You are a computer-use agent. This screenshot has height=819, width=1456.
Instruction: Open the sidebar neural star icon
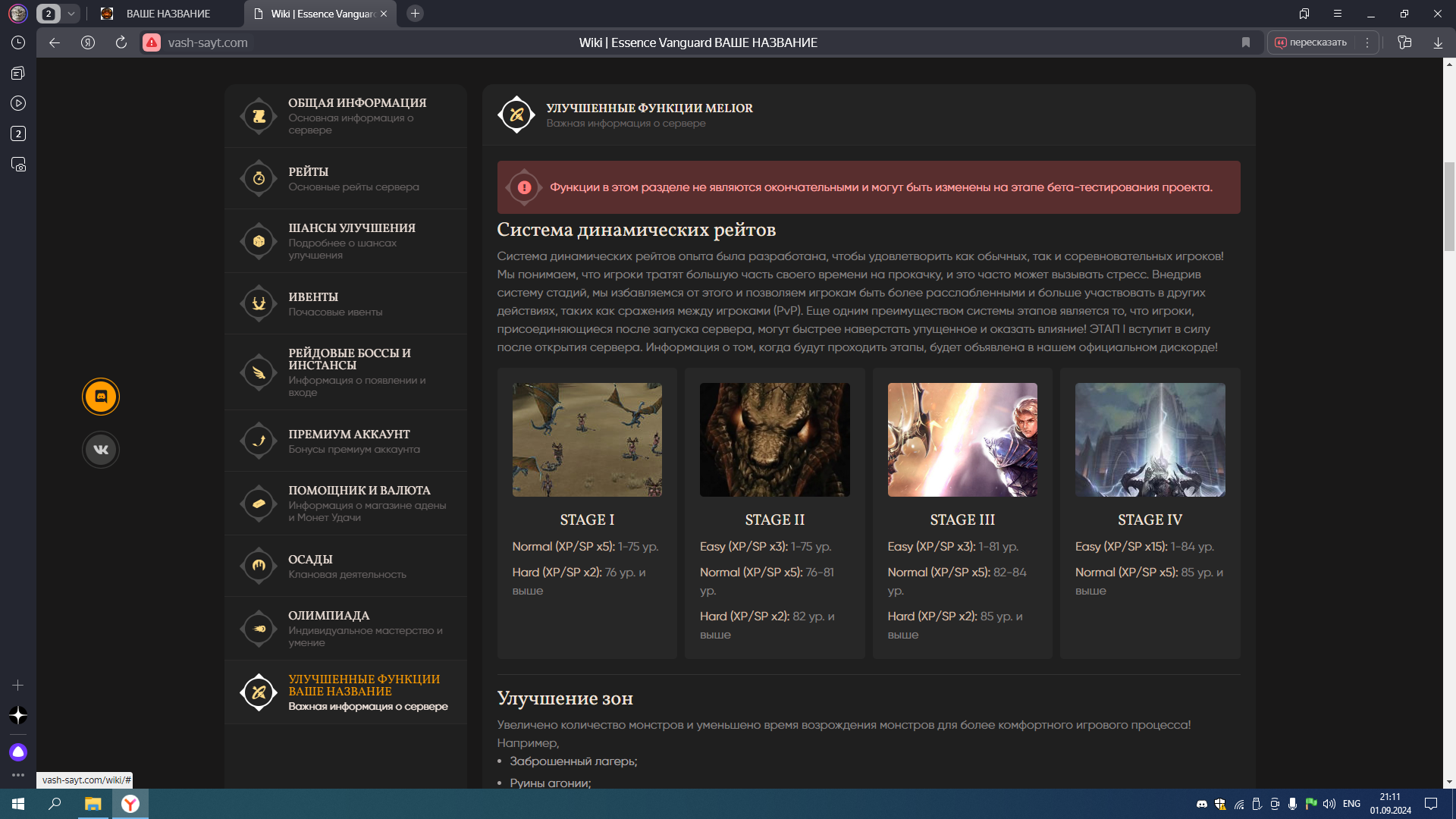[x=18, y=715]
